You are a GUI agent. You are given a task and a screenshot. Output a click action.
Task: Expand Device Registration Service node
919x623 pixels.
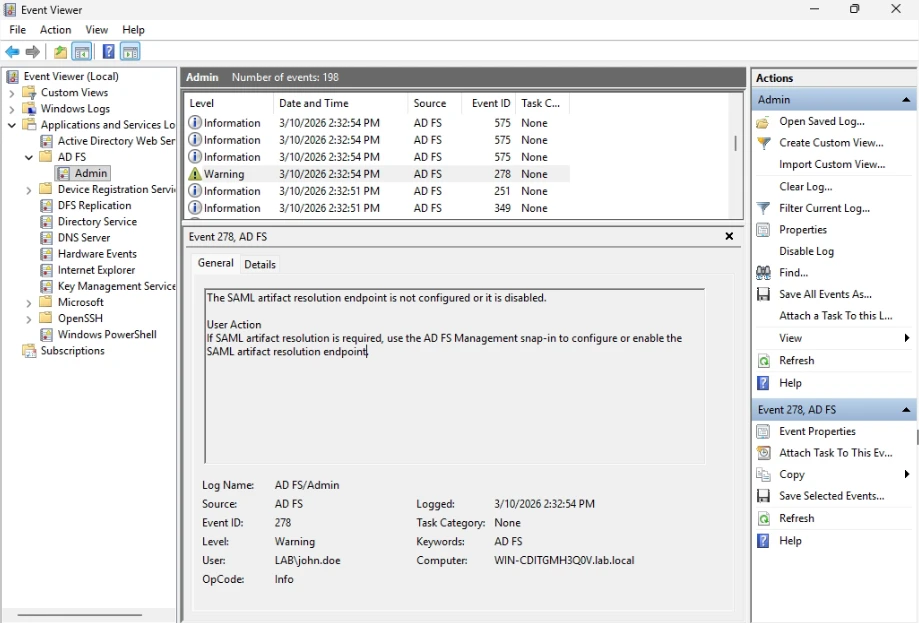[28, 190]
